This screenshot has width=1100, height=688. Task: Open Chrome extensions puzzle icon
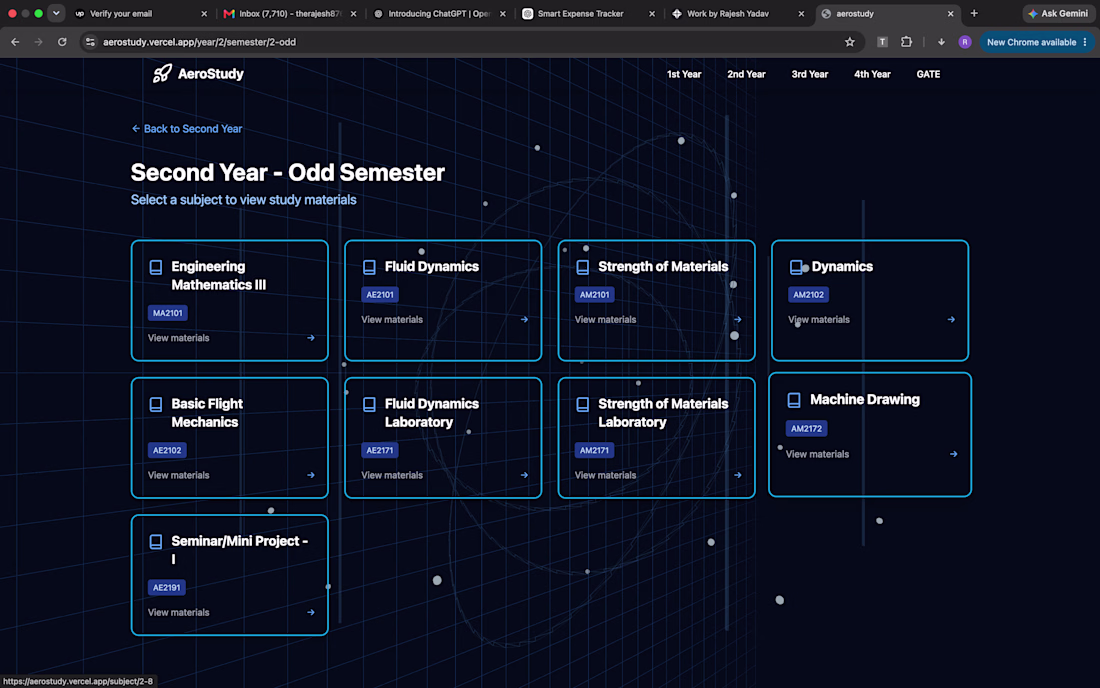point(906,42)
